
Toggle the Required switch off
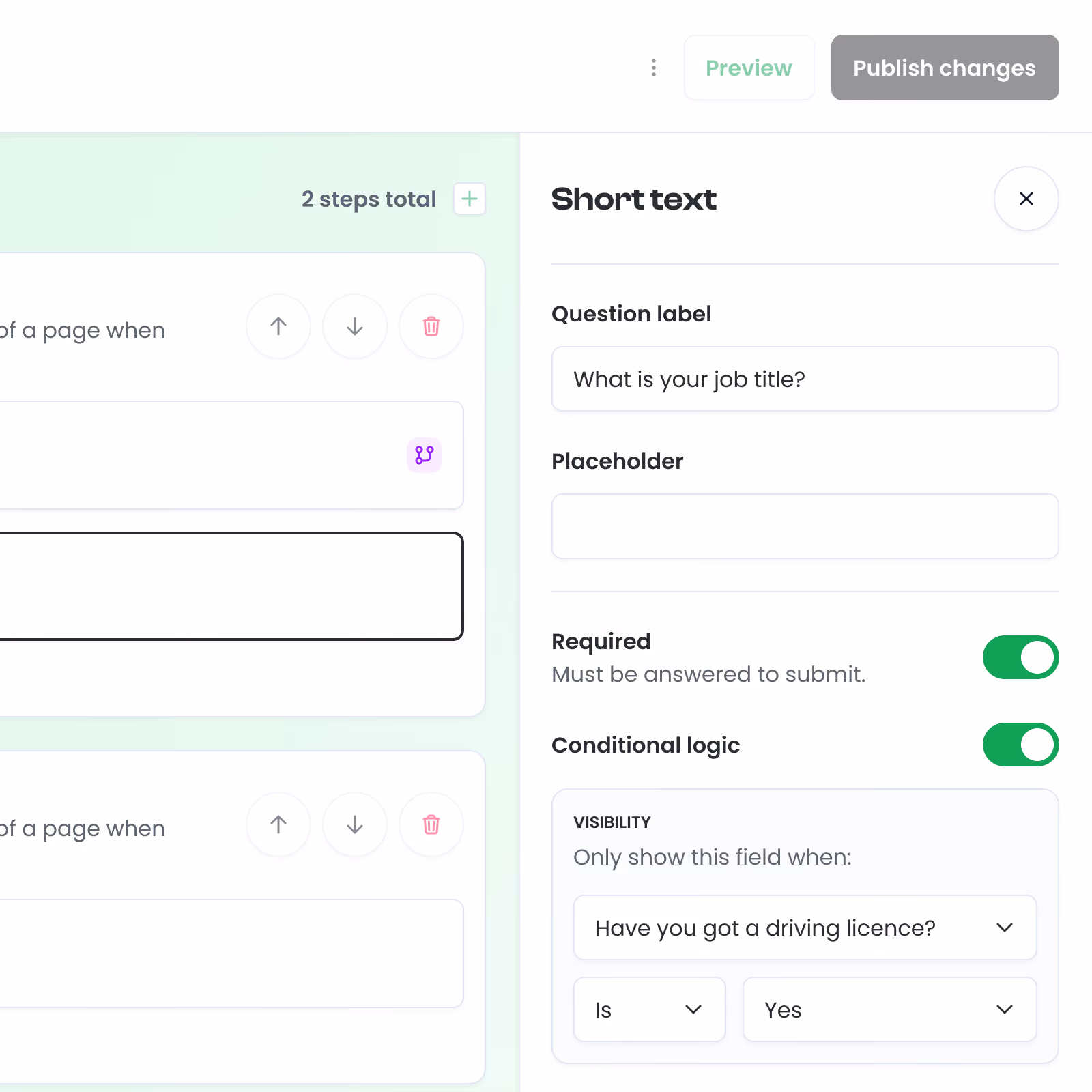(x=1020, y=657)
